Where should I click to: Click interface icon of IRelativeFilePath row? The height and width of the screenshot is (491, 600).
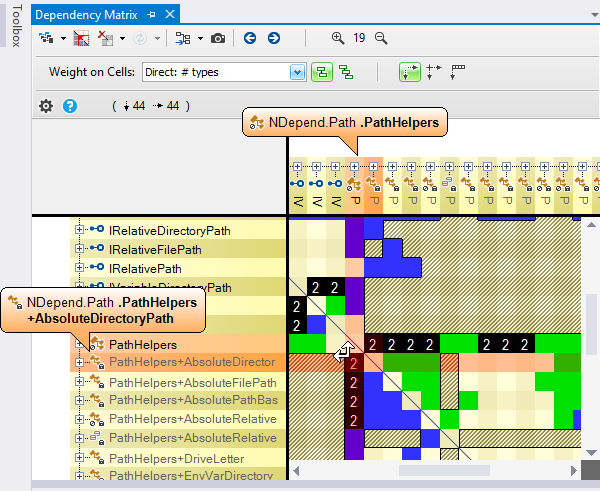(x=97, y=248)
